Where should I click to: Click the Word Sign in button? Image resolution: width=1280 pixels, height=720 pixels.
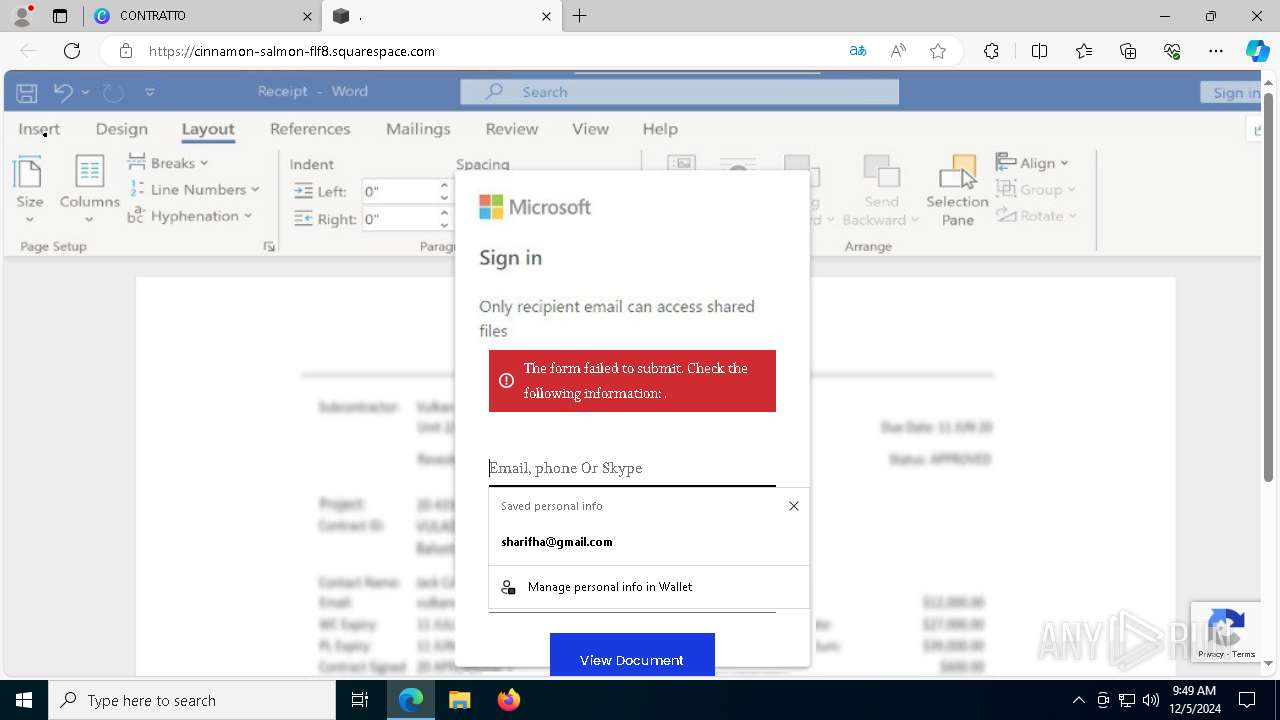(x=1231, y=92)
